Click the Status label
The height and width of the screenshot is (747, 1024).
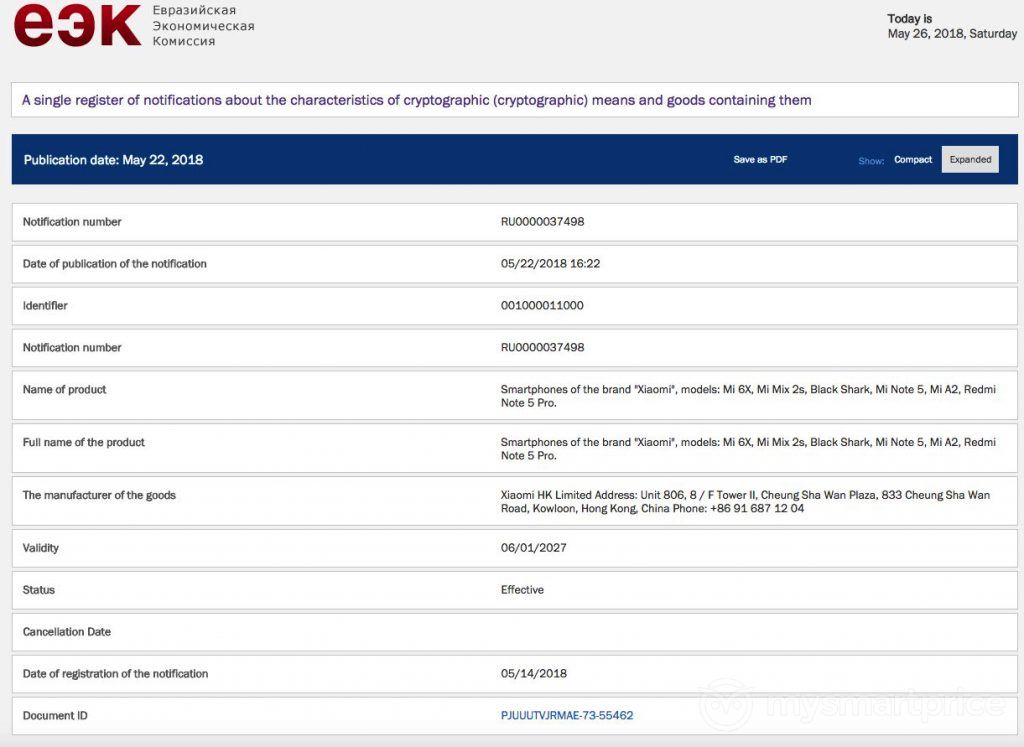coord(39,590)
